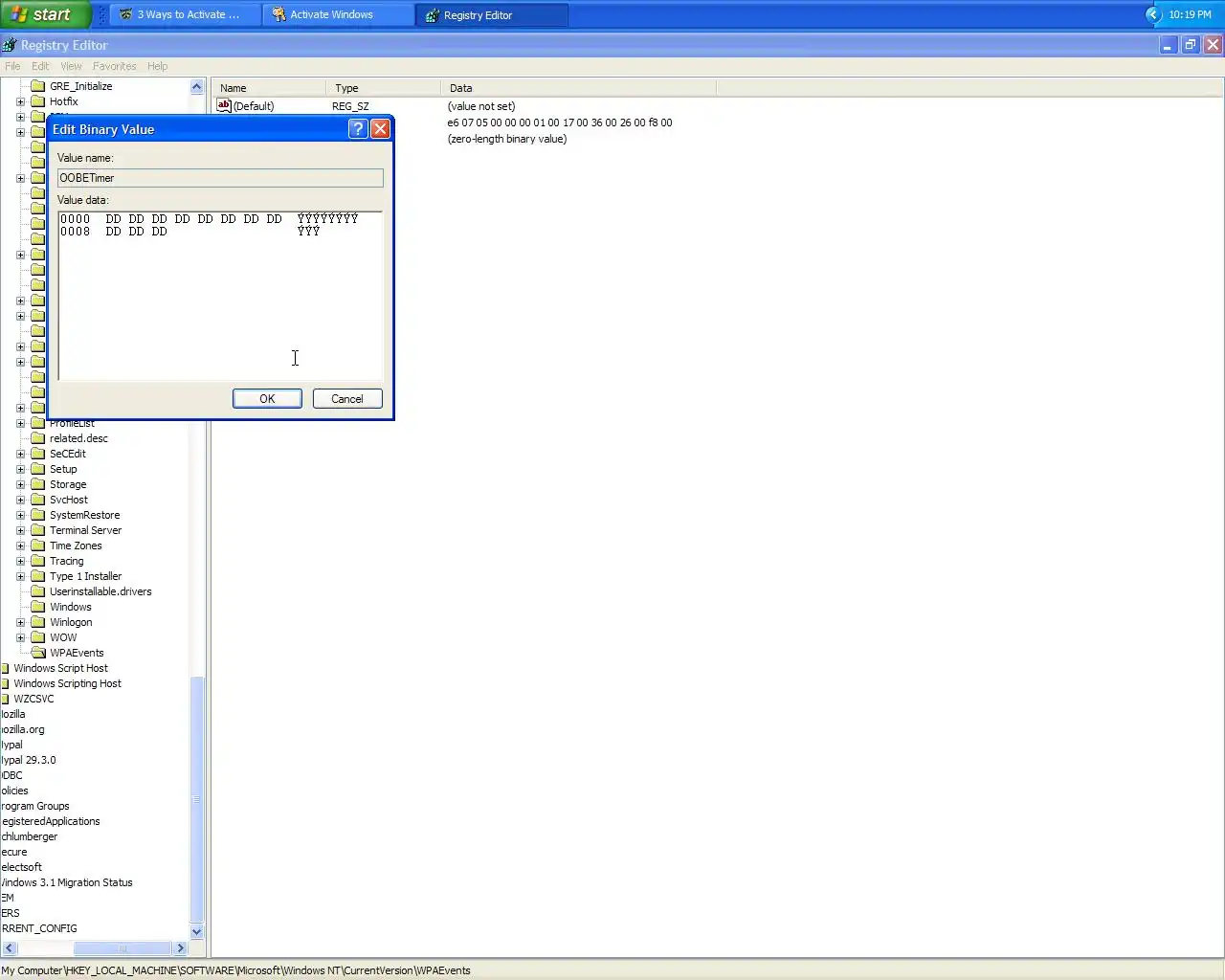Select the SeCEdit folder icon
Viewport: 1225px width, 980px height.
point(38,454)
